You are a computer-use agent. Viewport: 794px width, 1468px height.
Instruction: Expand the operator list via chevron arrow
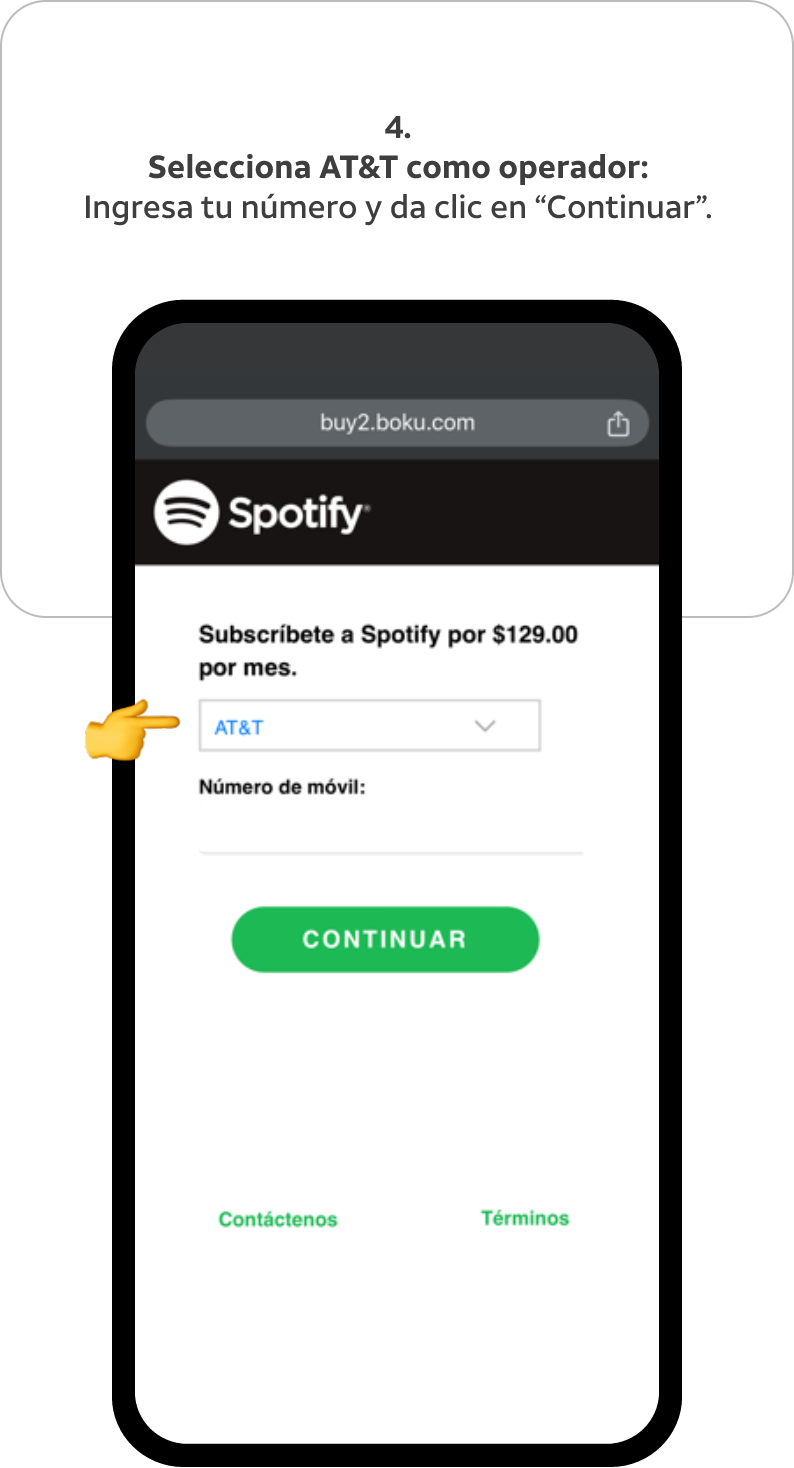(x=485, y=726)
